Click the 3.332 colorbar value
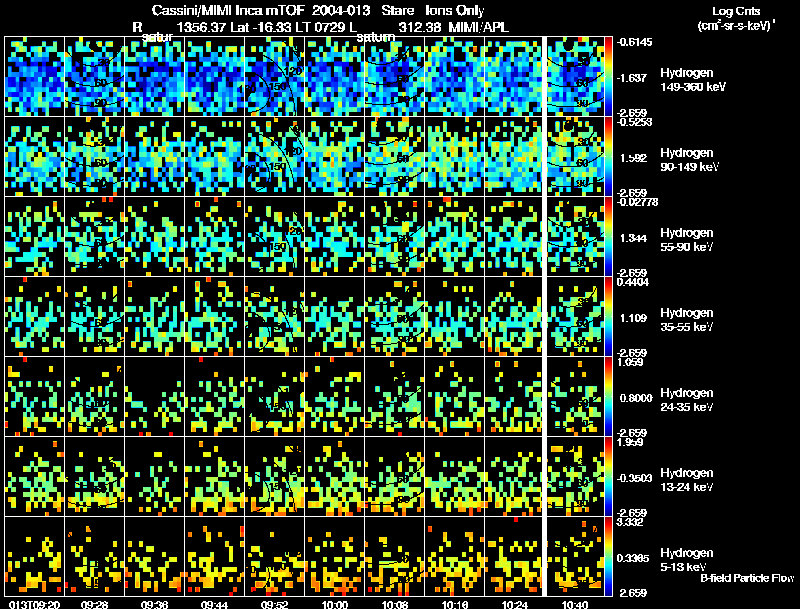Screen dimensions: 800x609 point(629,522)
